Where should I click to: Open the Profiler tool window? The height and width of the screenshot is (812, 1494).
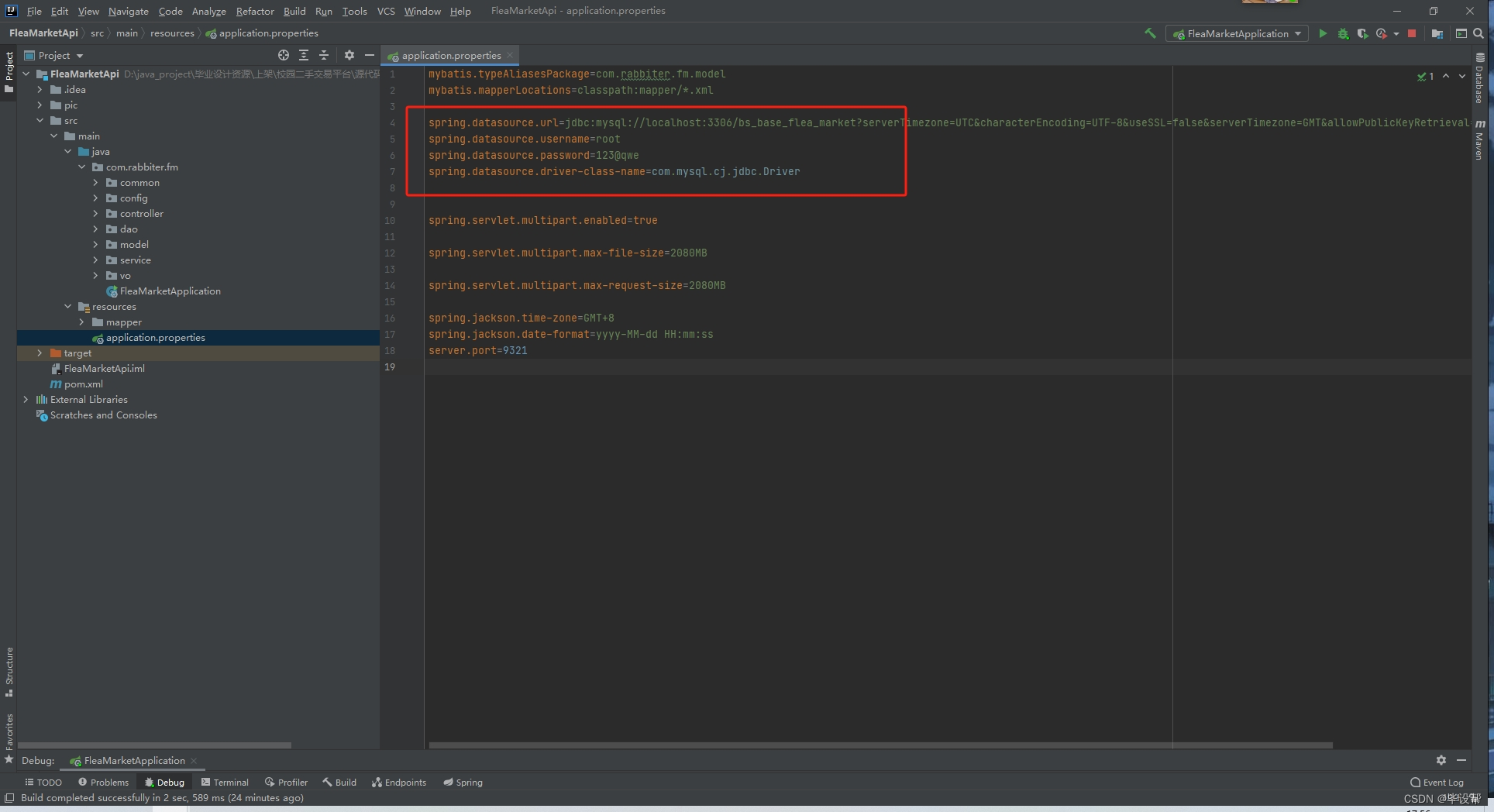click(286, 783)
